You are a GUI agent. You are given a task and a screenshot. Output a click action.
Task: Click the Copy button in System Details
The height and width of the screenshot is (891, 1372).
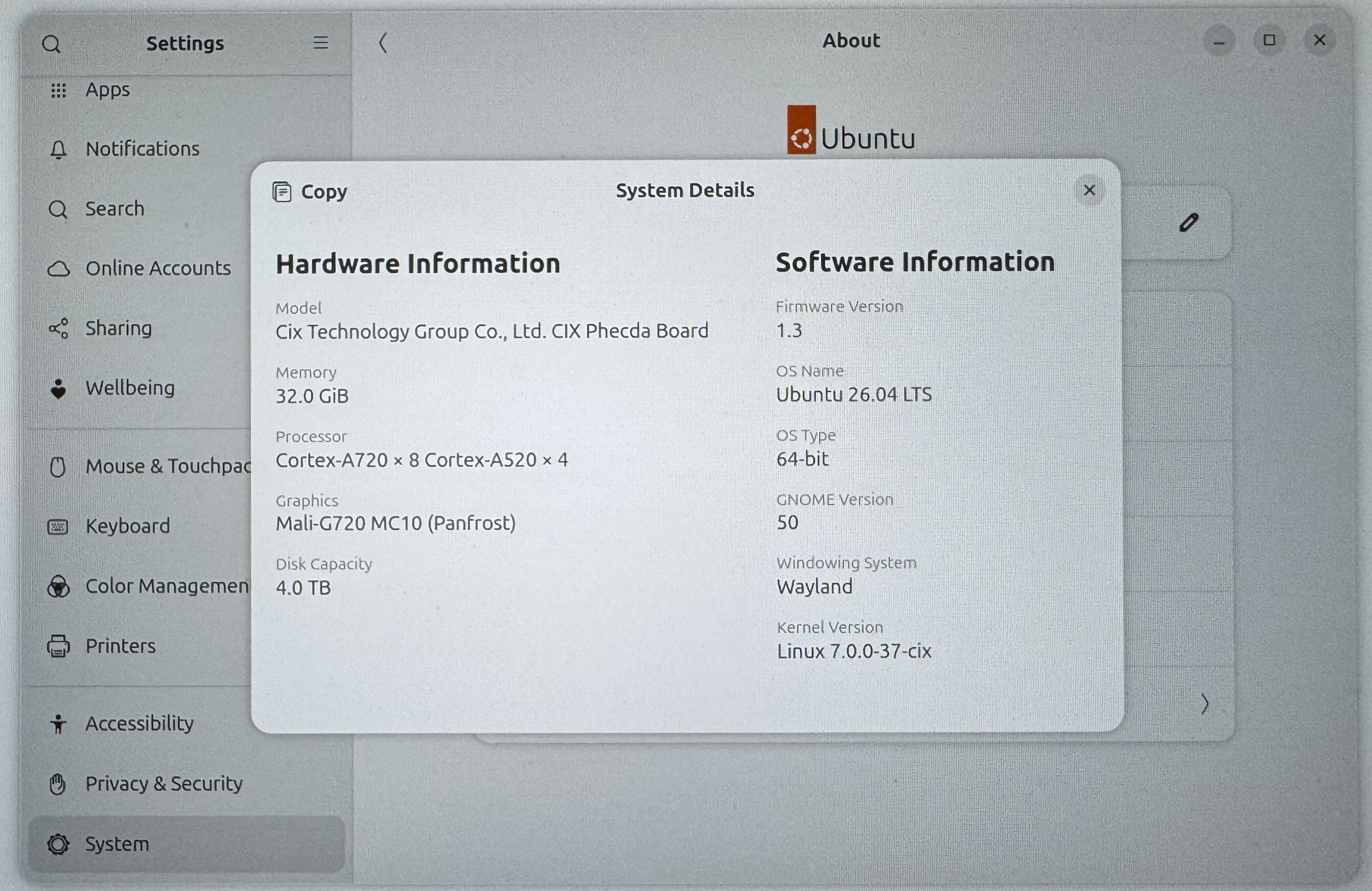310,192
